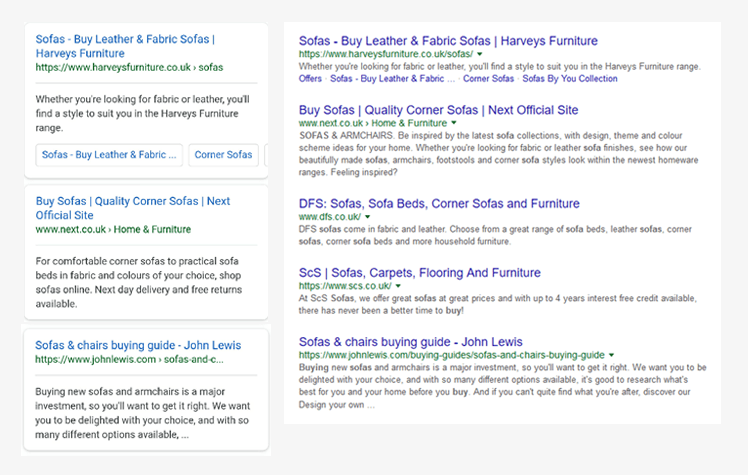The image size is (748, 475).
Task: Expand dropdown arrow next to harveysfurniture.co.uk/sofas/ URL
Action: pyautogui.click(x=479, y=54)
